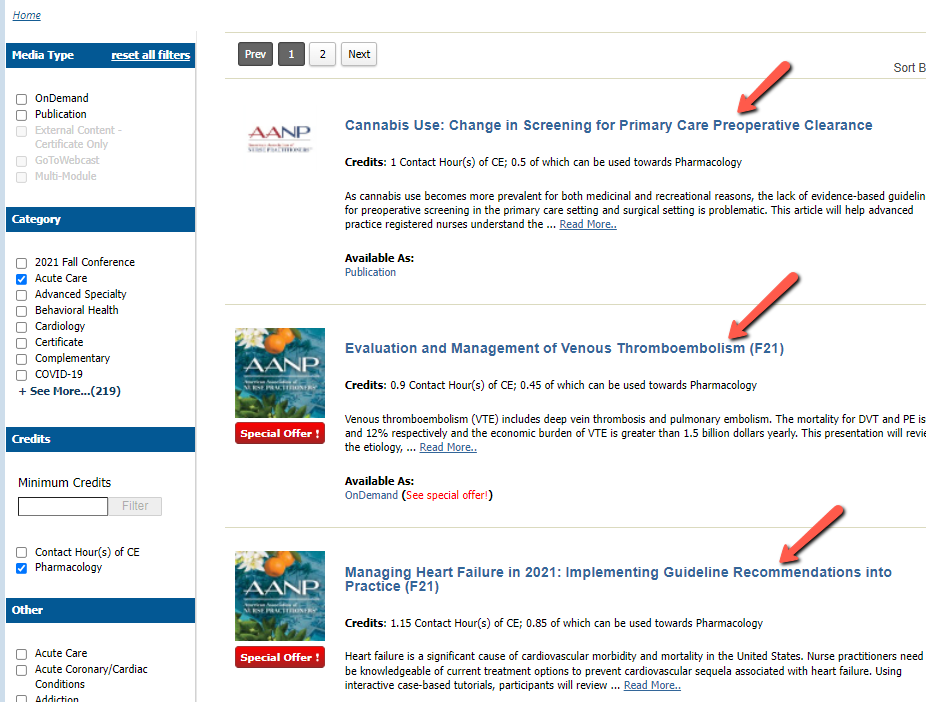
Task: Tick the COVID-19 category checkbox
Action: pyautogui.click(x=21, y=375)
